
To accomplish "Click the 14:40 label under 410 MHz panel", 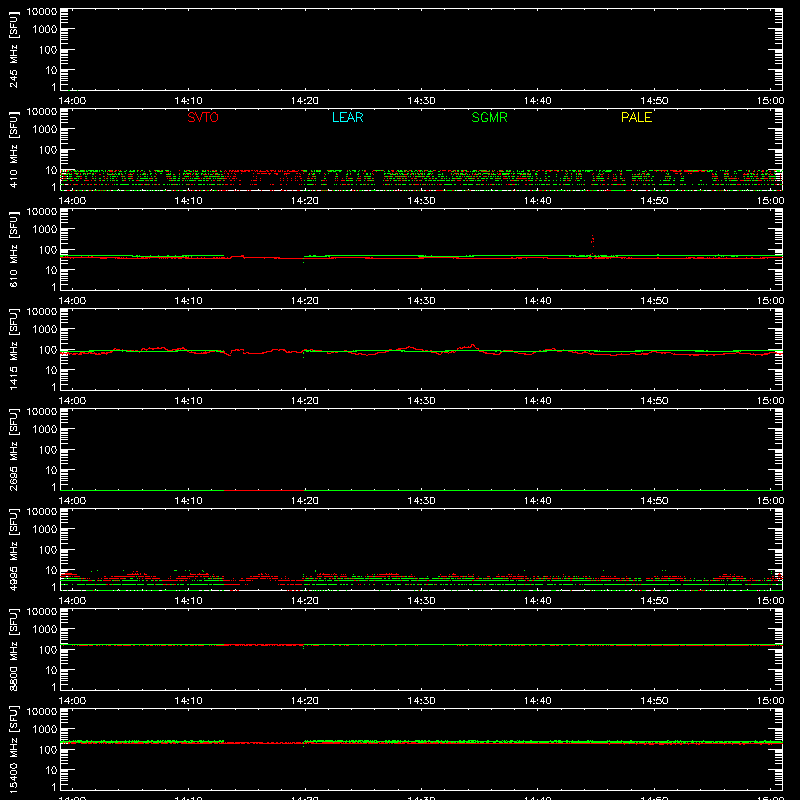I will tap(538, 201).
